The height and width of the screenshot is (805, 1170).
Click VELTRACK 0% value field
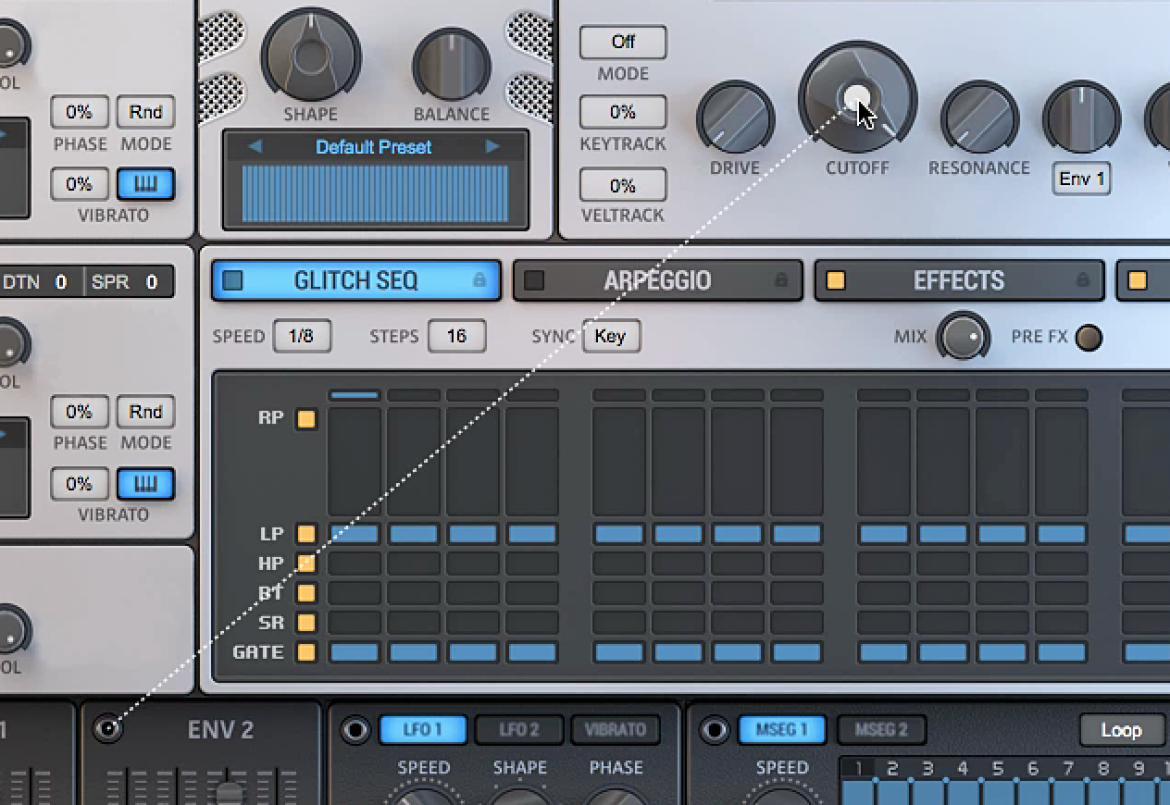623,185
